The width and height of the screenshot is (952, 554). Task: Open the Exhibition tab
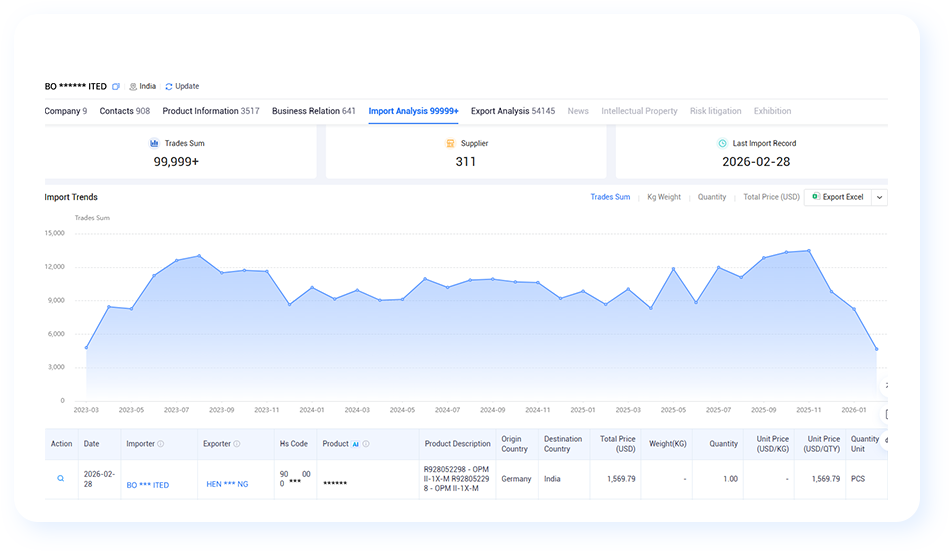click(x=772, y=111)
